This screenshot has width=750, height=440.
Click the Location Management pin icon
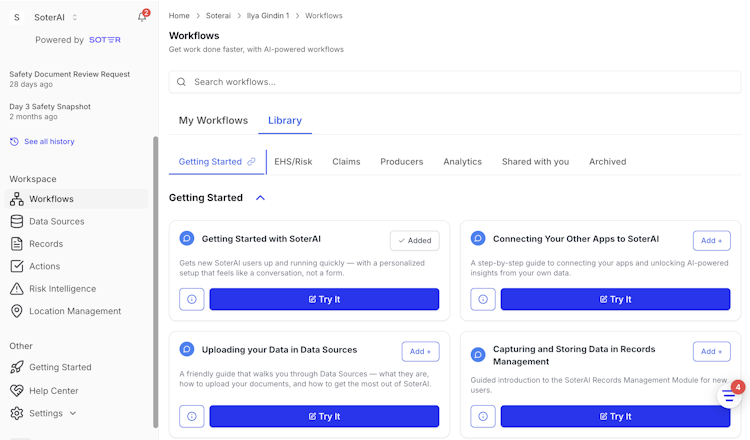coord(17,311)
